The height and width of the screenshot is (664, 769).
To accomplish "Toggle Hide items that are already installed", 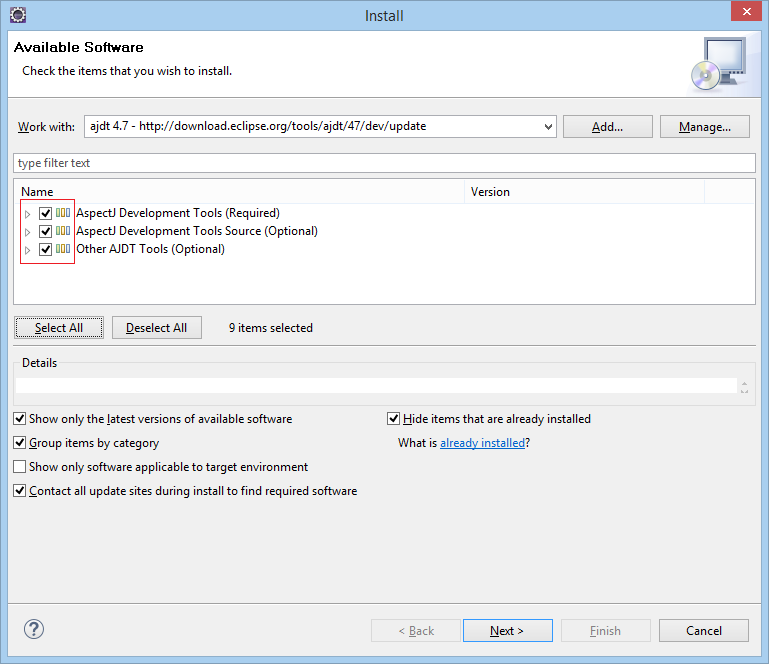I will 393,419.
